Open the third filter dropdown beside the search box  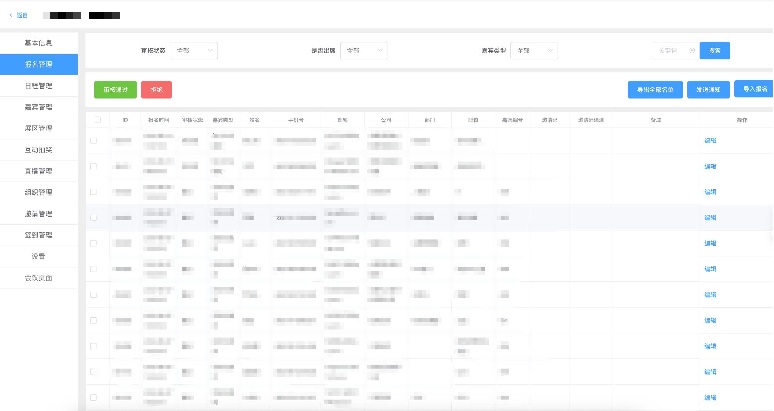tap(536, 49)
